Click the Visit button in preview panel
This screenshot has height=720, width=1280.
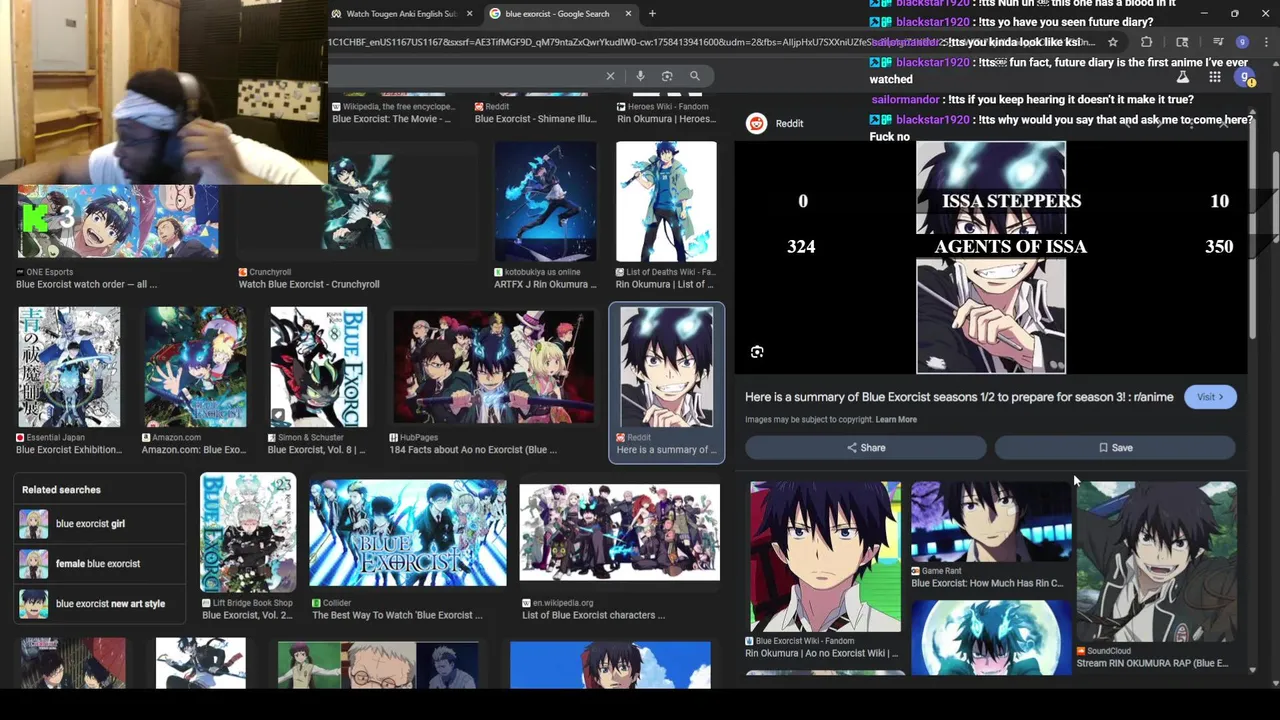[x=1210, y=397]
